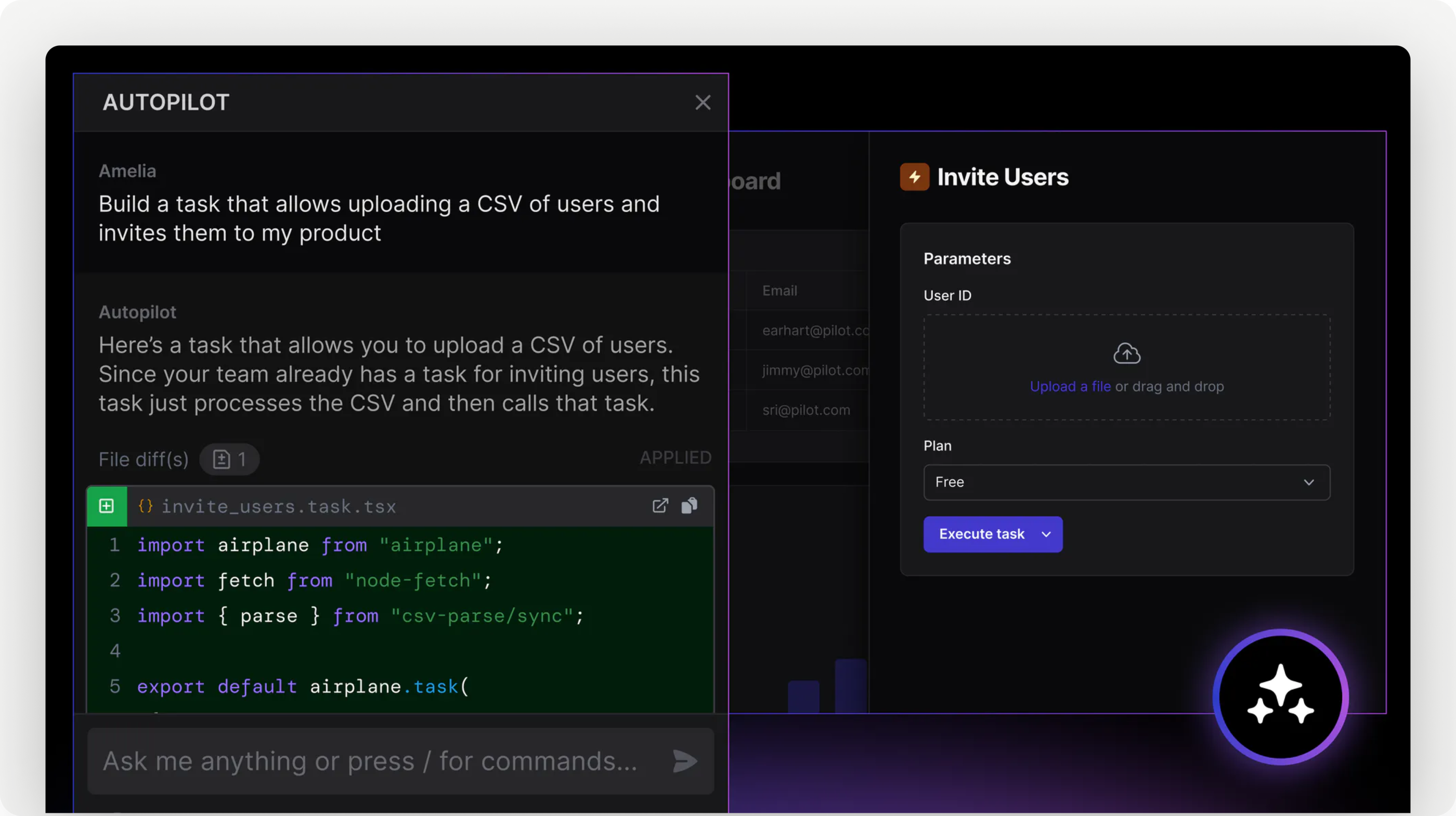Open the Autopilot sparkle floating button
1456x816 pixels.
click(1280, 697)
